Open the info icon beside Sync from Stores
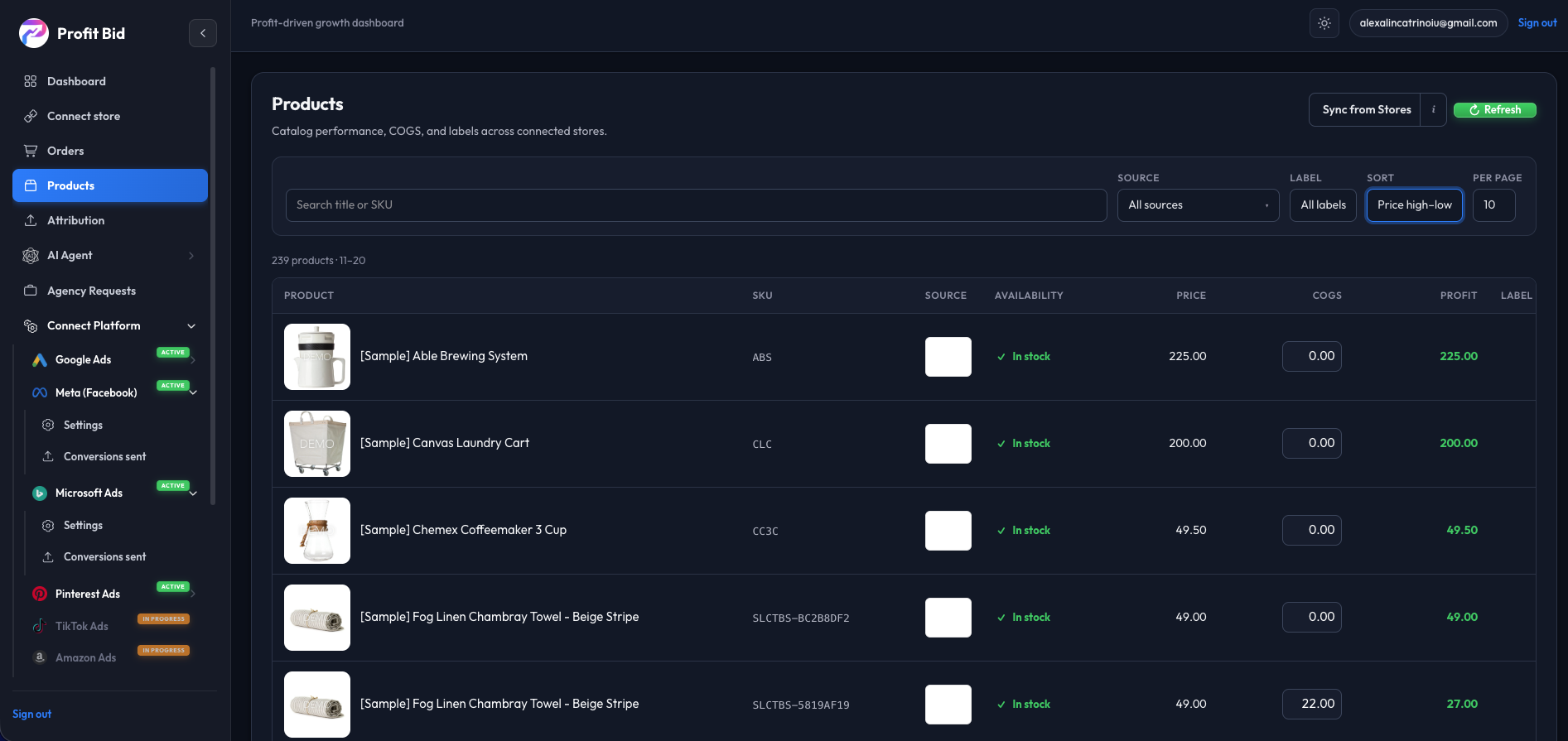 point(1433,109)
